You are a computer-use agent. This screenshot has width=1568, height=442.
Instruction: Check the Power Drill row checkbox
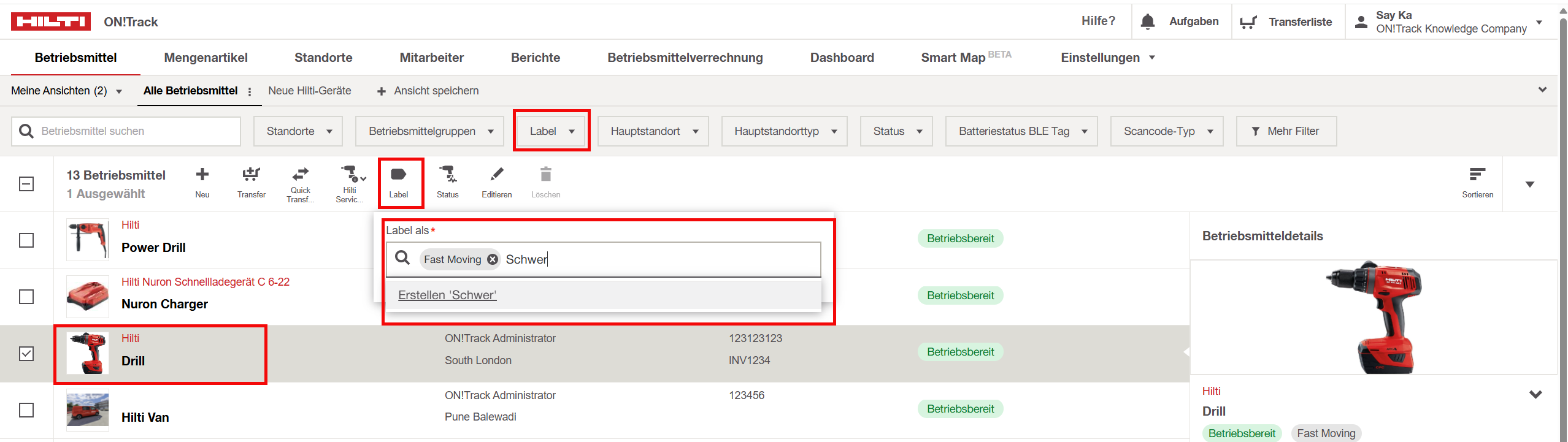[x=26, y=240]
